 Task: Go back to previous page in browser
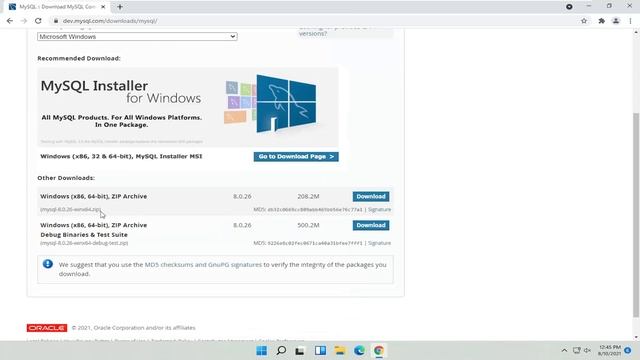coord(10,21)
